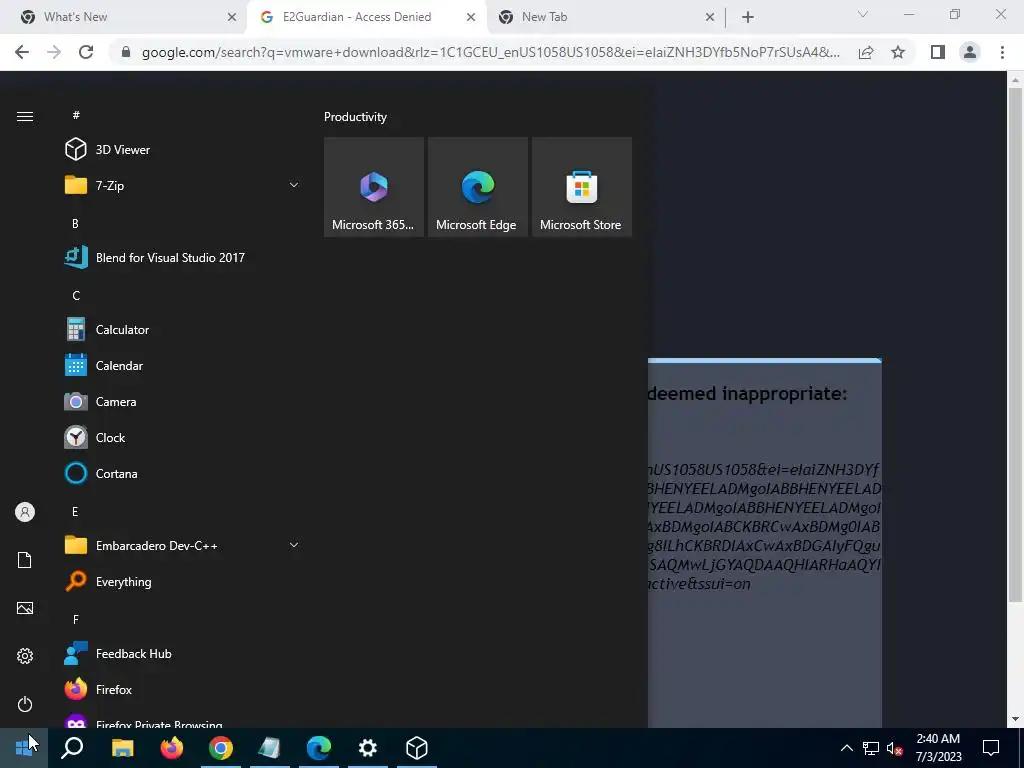The width and height of the screenshot is (1024, 768).
Task: Expand the Embarcadero Dev-C++ folder chevron
Action: [294, 545]
